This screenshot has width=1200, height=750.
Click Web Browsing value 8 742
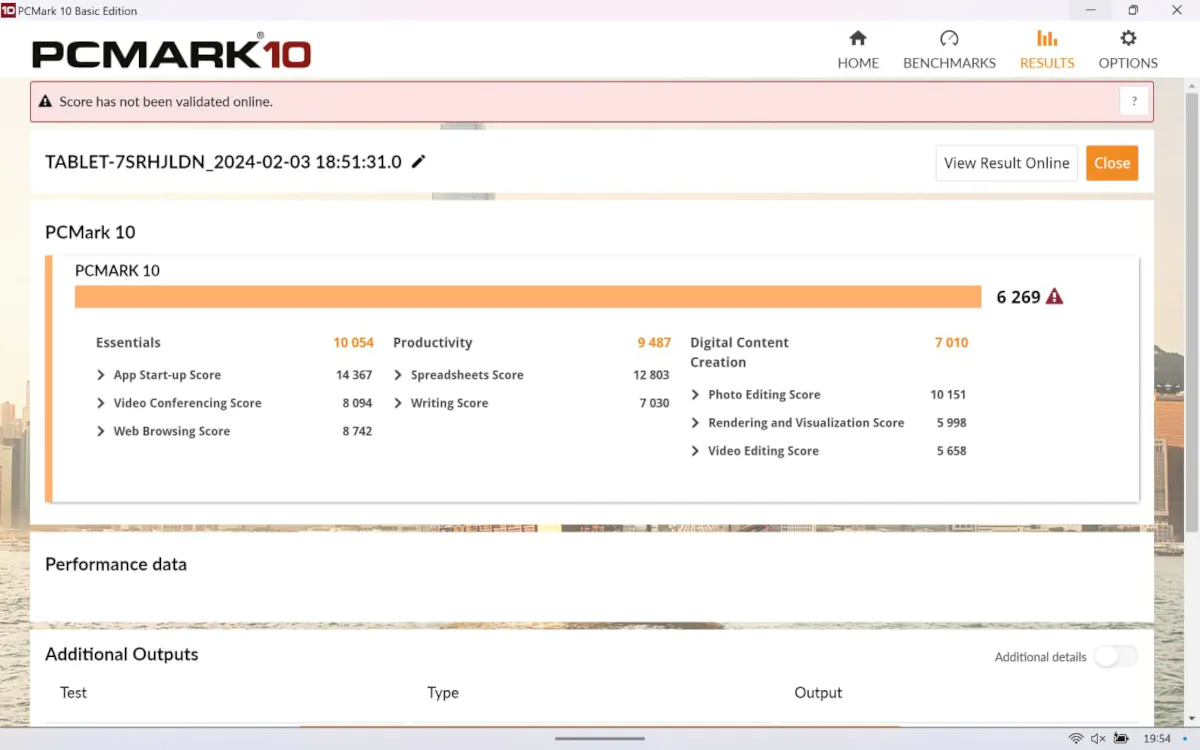pos(357,431)
